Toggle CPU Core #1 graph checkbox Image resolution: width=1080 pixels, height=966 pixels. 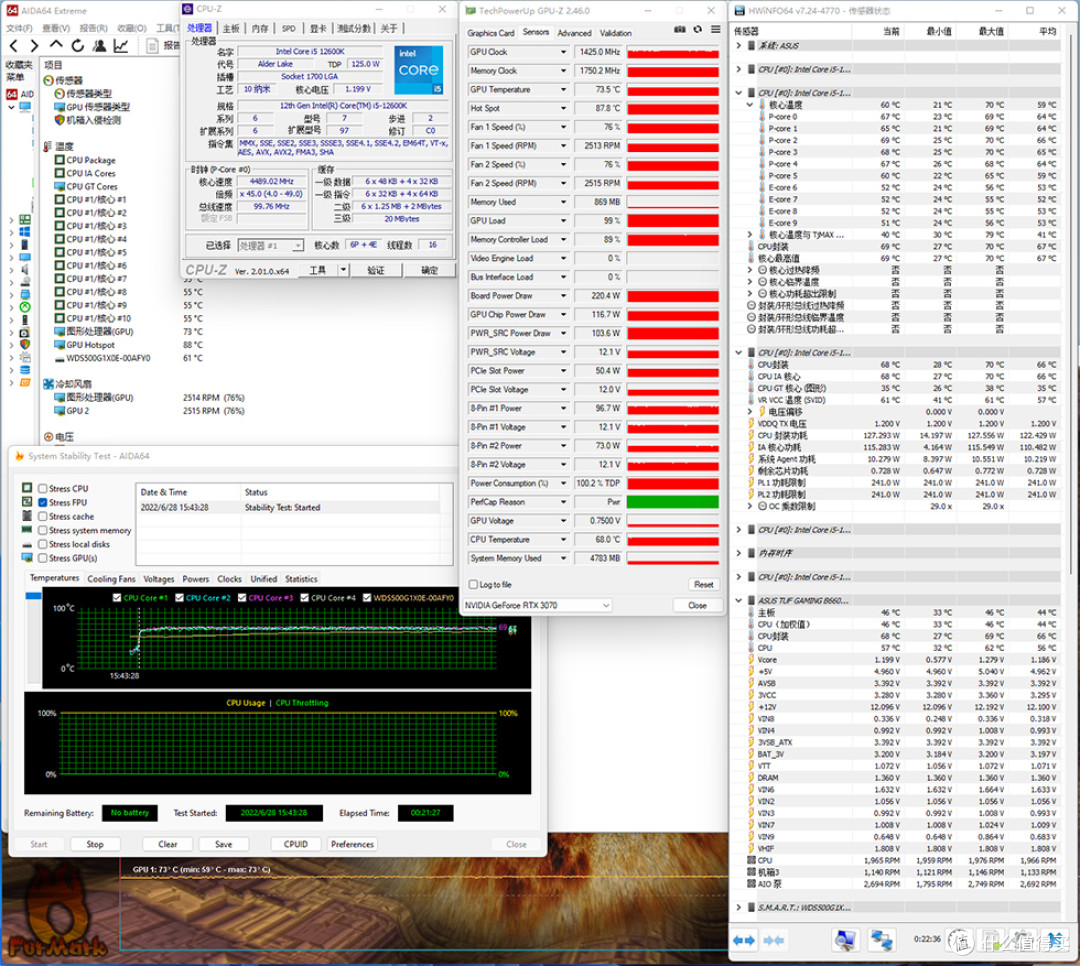click(x=117, y=597)
